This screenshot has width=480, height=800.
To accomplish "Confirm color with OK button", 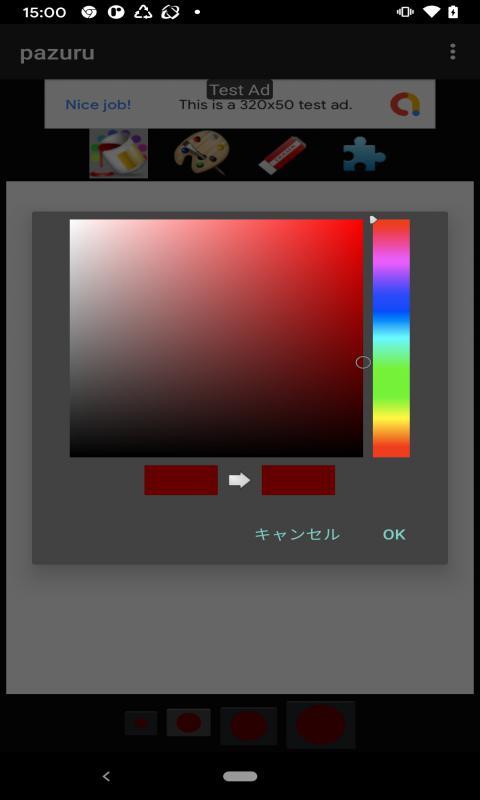I will (x=394, y=535).
